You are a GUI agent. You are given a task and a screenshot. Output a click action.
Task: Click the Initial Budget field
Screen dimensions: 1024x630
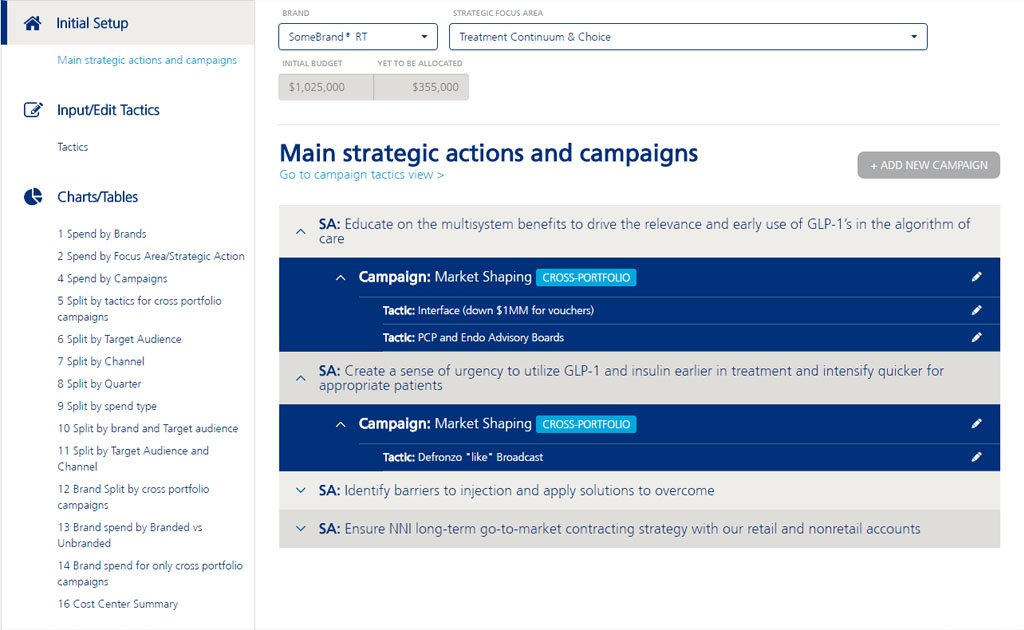coord(326,87)
